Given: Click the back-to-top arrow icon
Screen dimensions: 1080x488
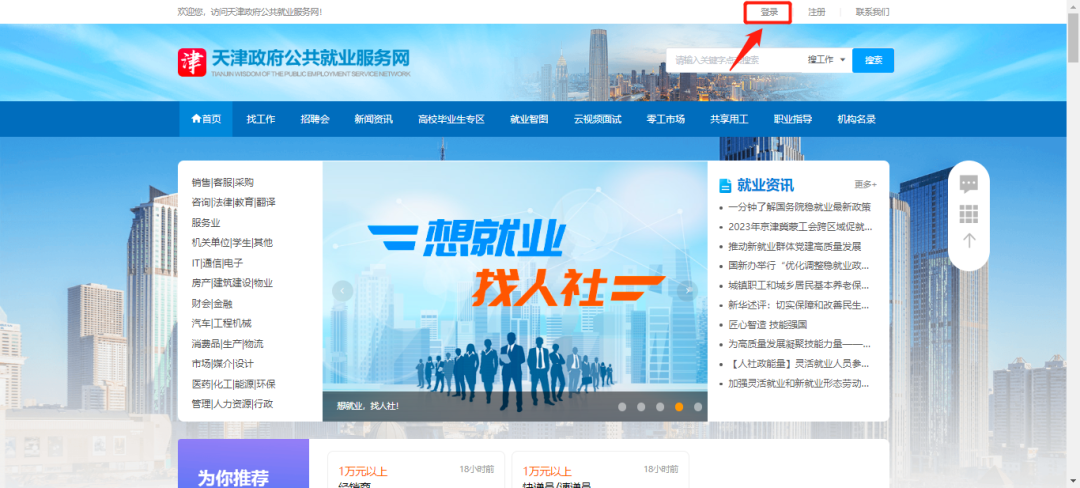Looking at the screenshot, I should 968,240.
